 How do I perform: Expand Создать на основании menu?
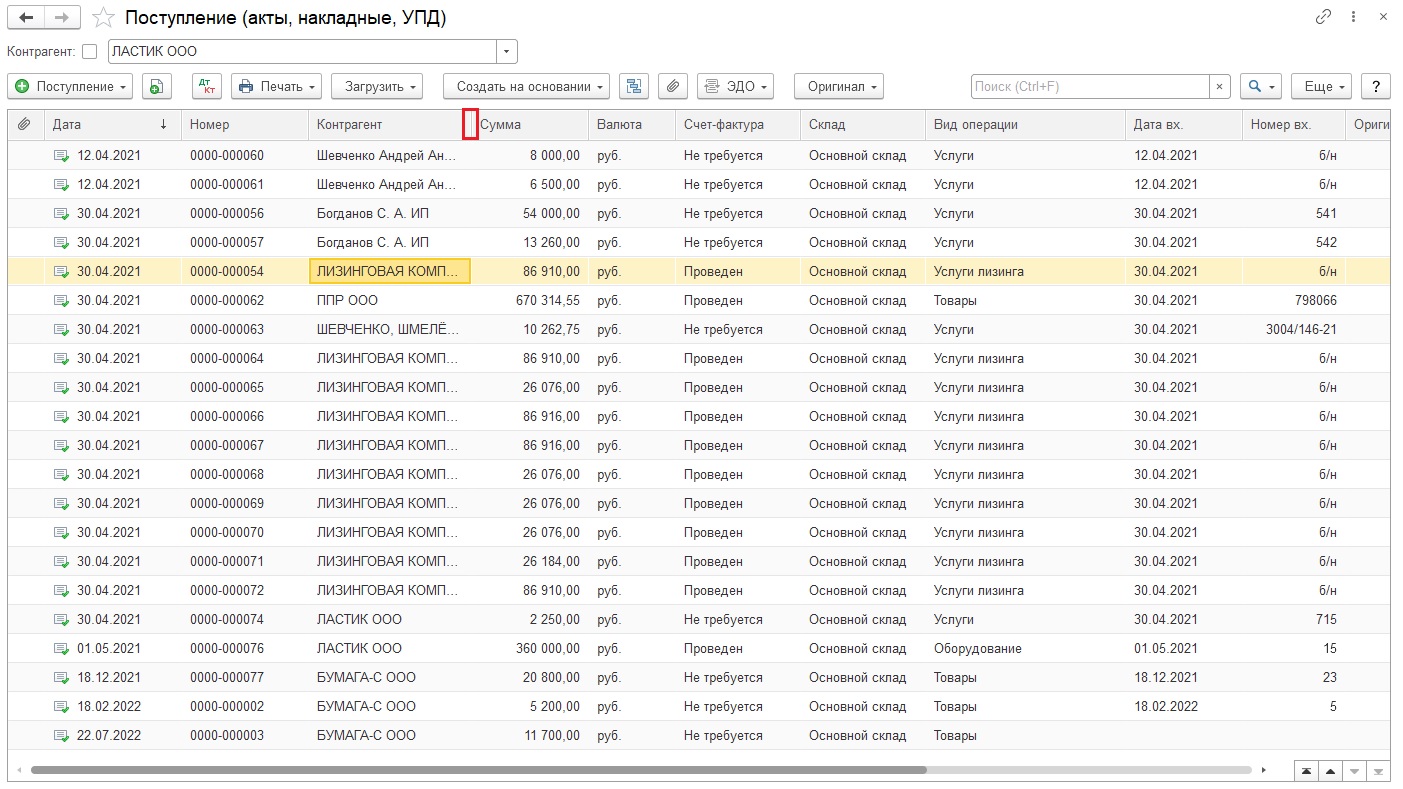526,87
